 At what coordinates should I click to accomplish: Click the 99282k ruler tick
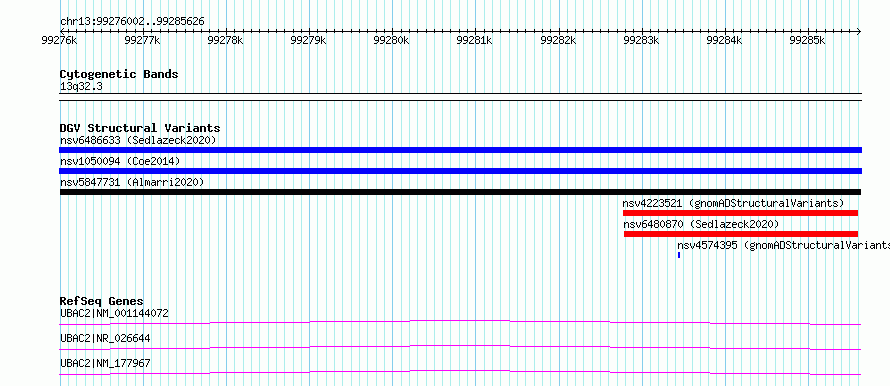[558, 40]
